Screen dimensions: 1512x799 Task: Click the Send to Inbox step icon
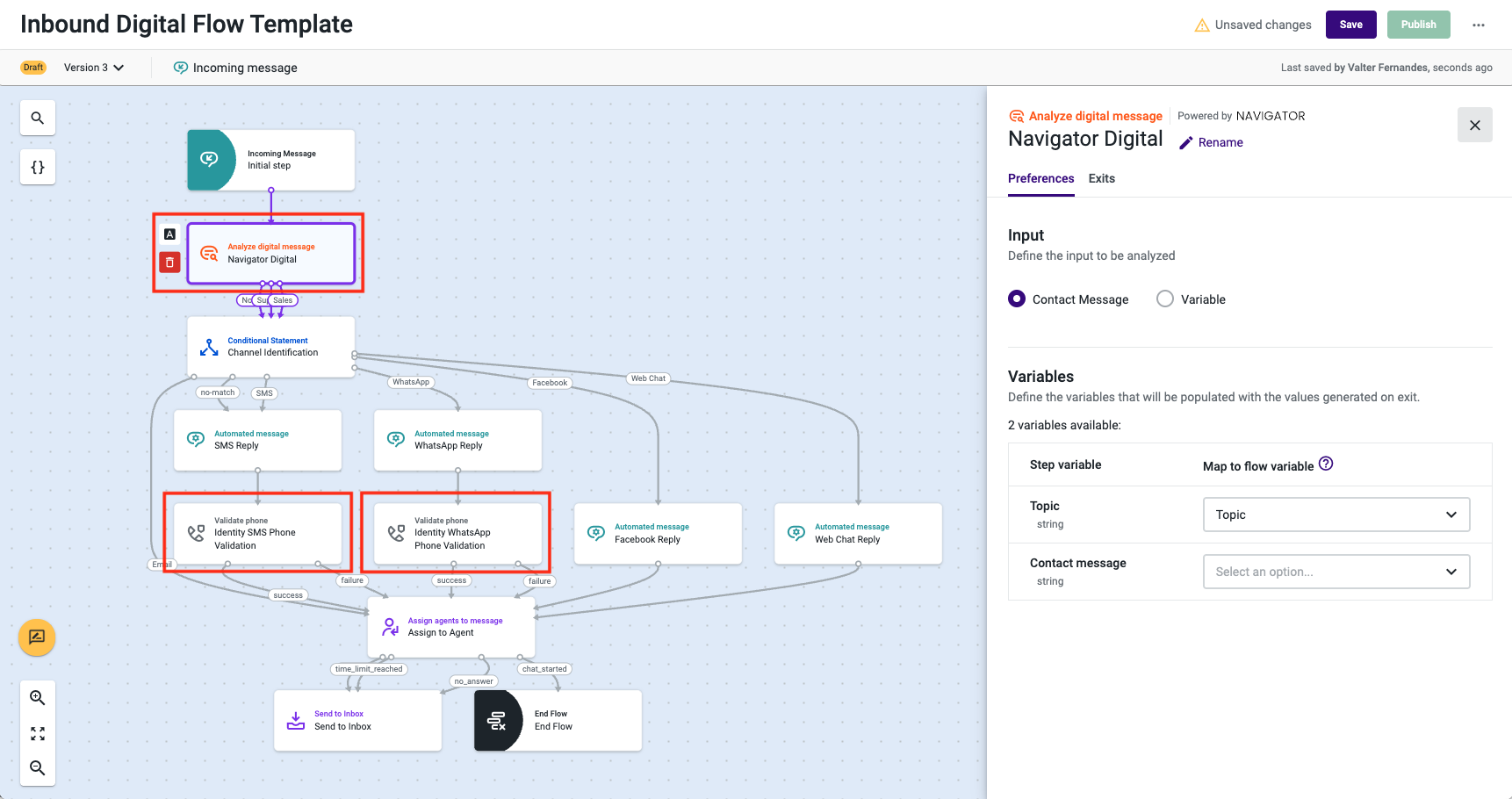pos(296,721)
